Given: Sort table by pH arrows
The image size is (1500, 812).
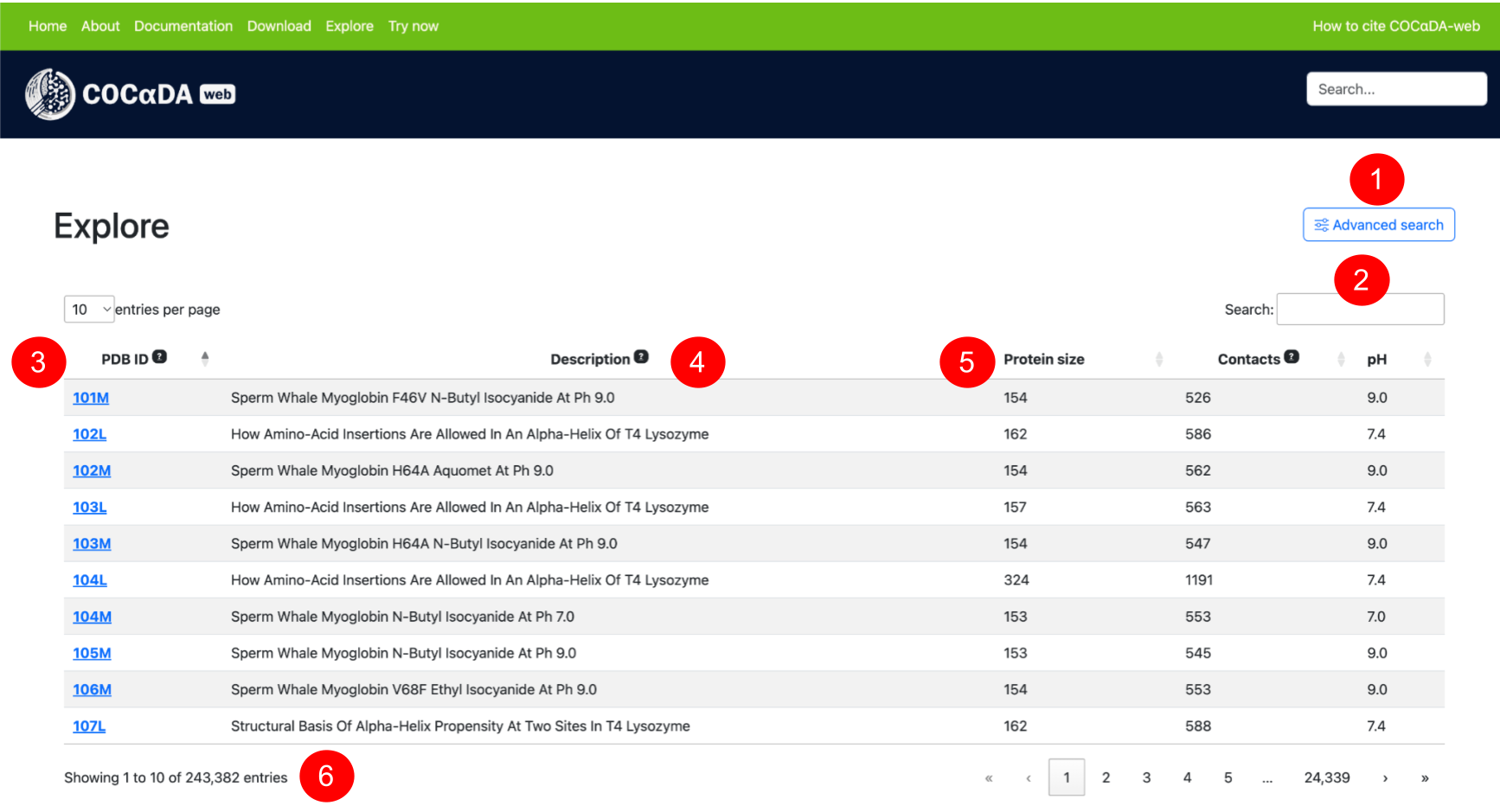Looking at the screenshot, I should (1427, 359).
